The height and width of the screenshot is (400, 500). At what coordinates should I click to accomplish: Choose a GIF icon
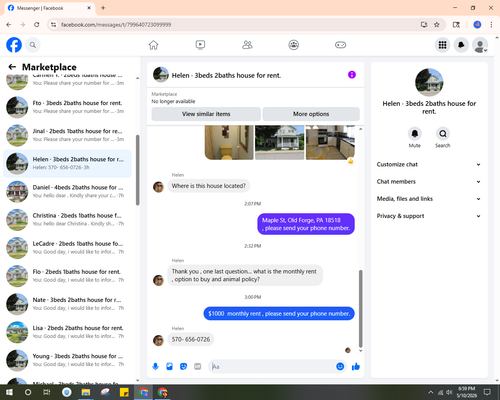[x=197, y=367]
